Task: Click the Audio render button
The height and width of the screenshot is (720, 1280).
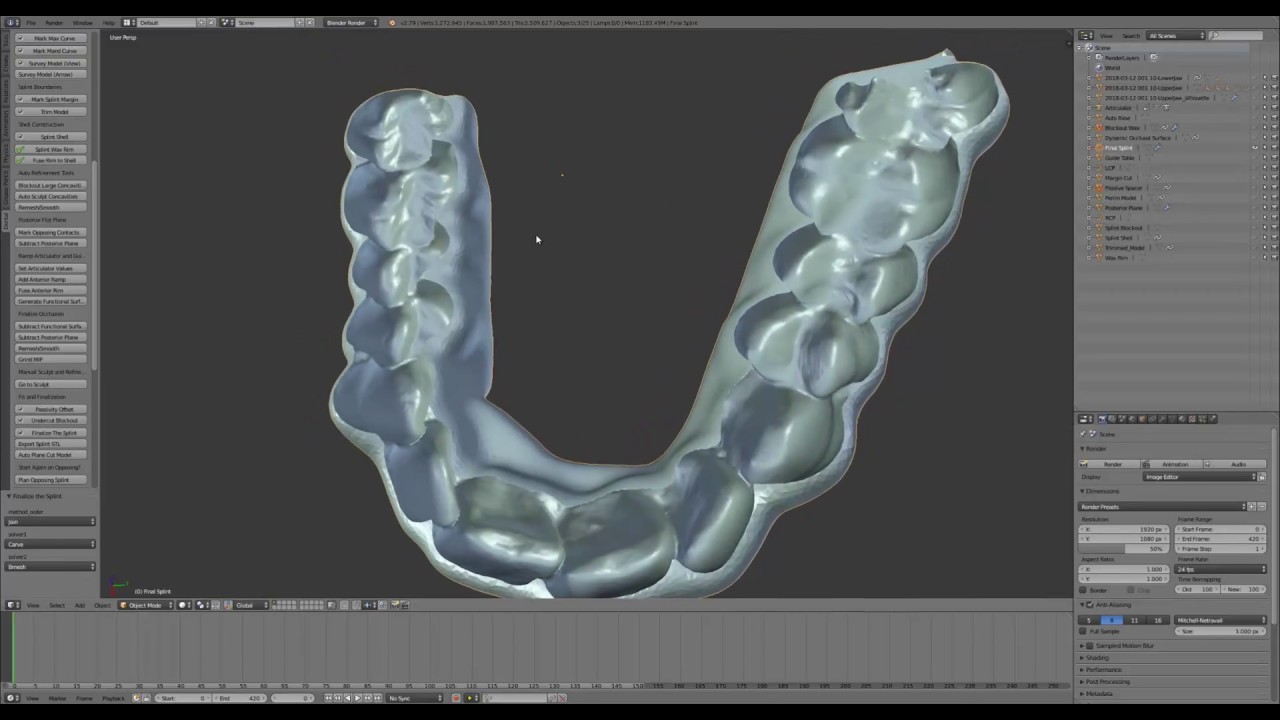Action: tap(1236, 464)
